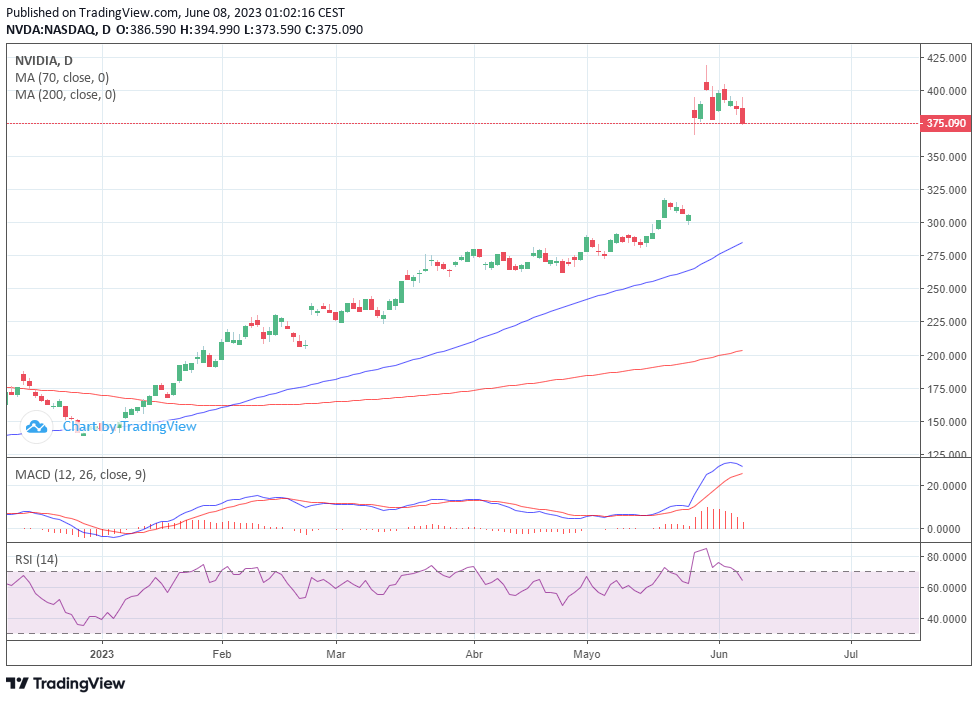Click the TradingView cloud logo icon in chart
Viewport: 978px width, 702px height.
[x=36, y=427]
